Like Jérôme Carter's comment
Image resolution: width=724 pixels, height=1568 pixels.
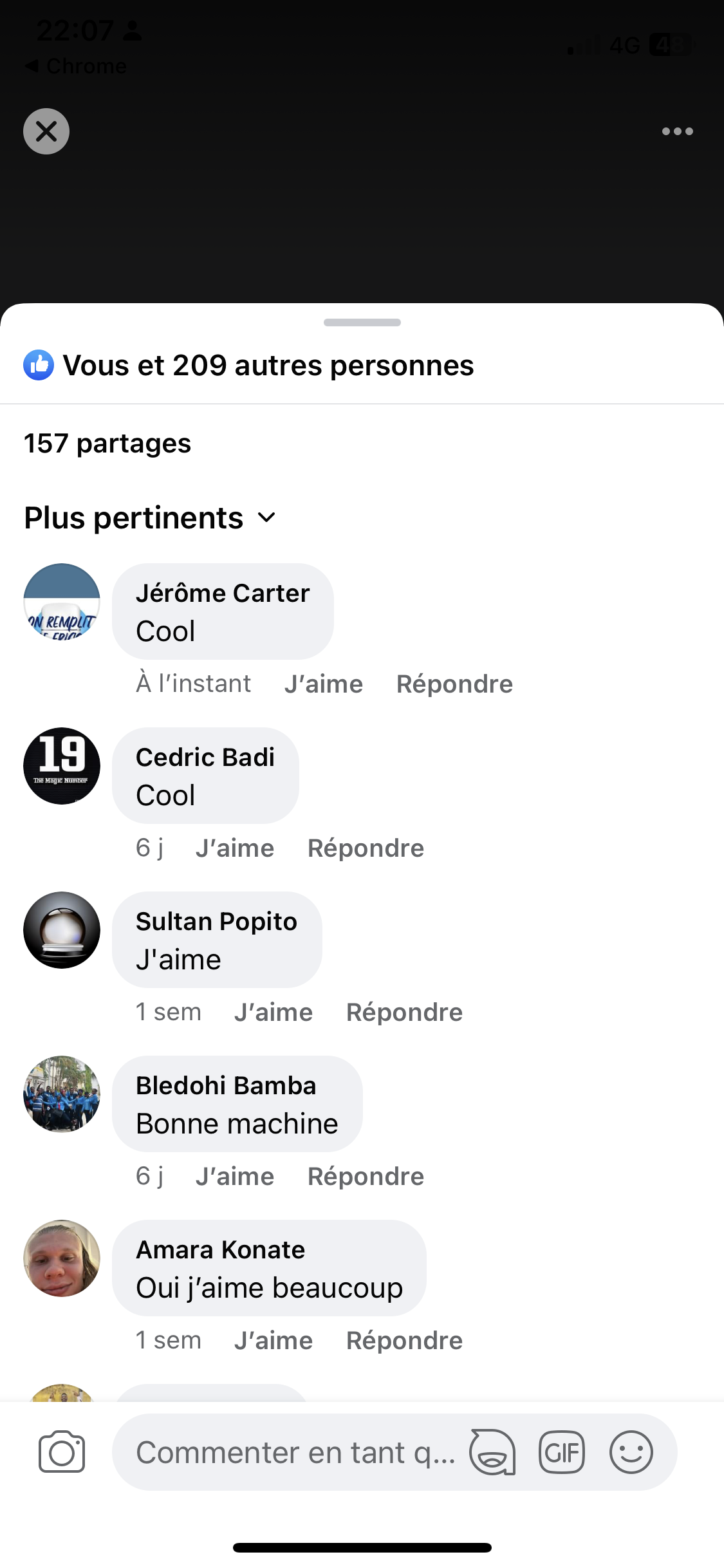point(324,684)
